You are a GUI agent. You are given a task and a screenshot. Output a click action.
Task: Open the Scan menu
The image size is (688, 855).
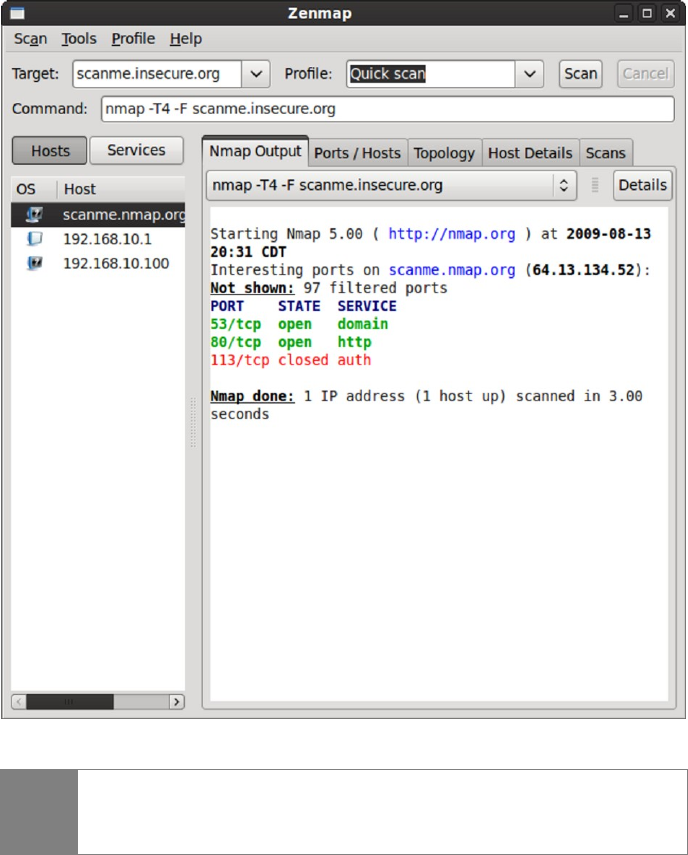point(31,39)
